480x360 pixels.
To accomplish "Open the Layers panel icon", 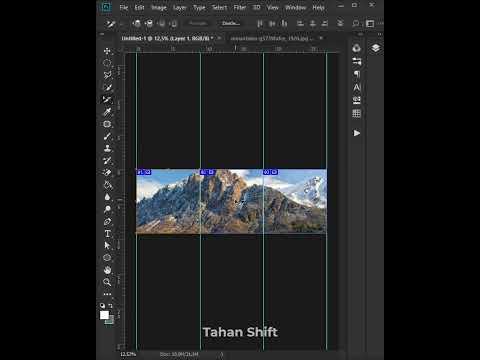I will (376, 48).
